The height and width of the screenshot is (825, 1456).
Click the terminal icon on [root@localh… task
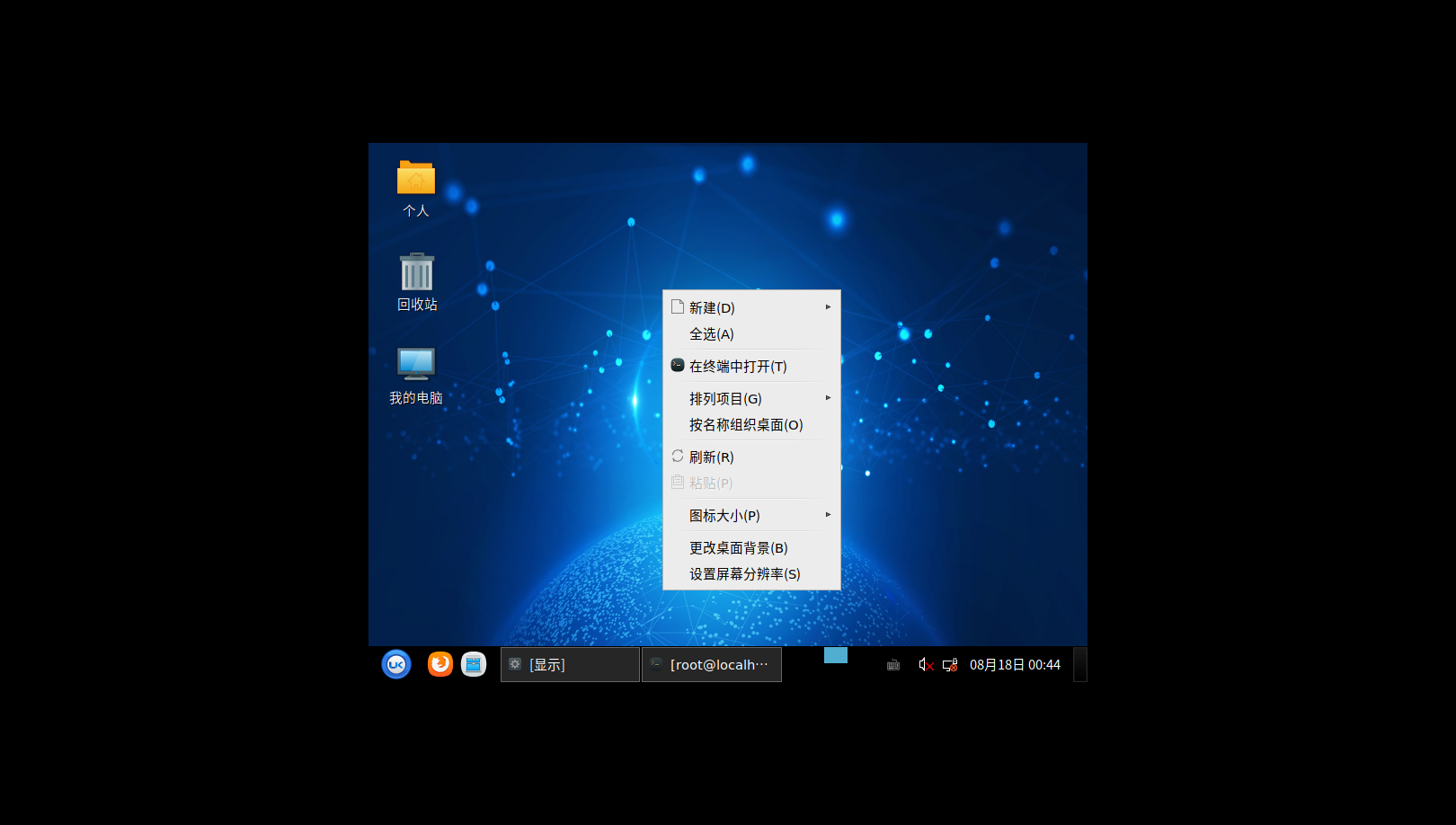click(657, 664)
